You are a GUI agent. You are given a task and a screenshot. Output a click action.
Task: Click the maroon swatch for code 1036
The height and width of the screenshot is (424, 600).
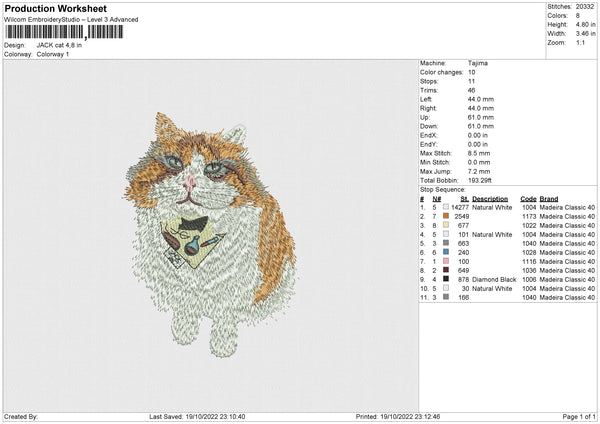[446, 270]
